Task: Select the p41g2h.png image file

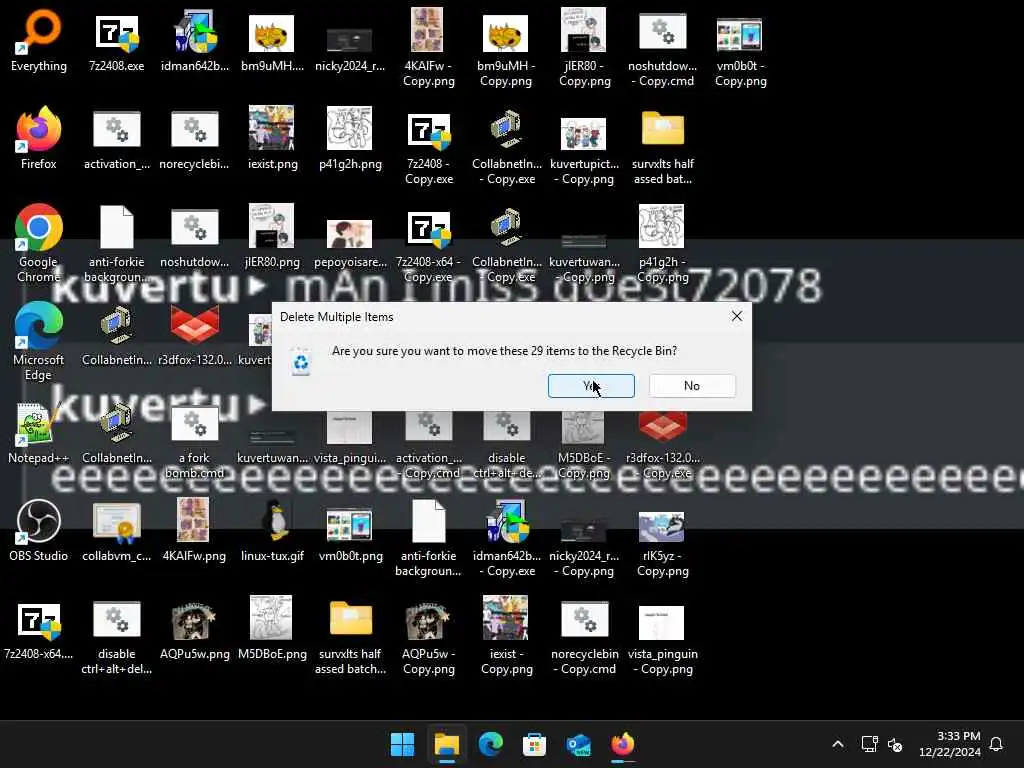Action: 351,139
